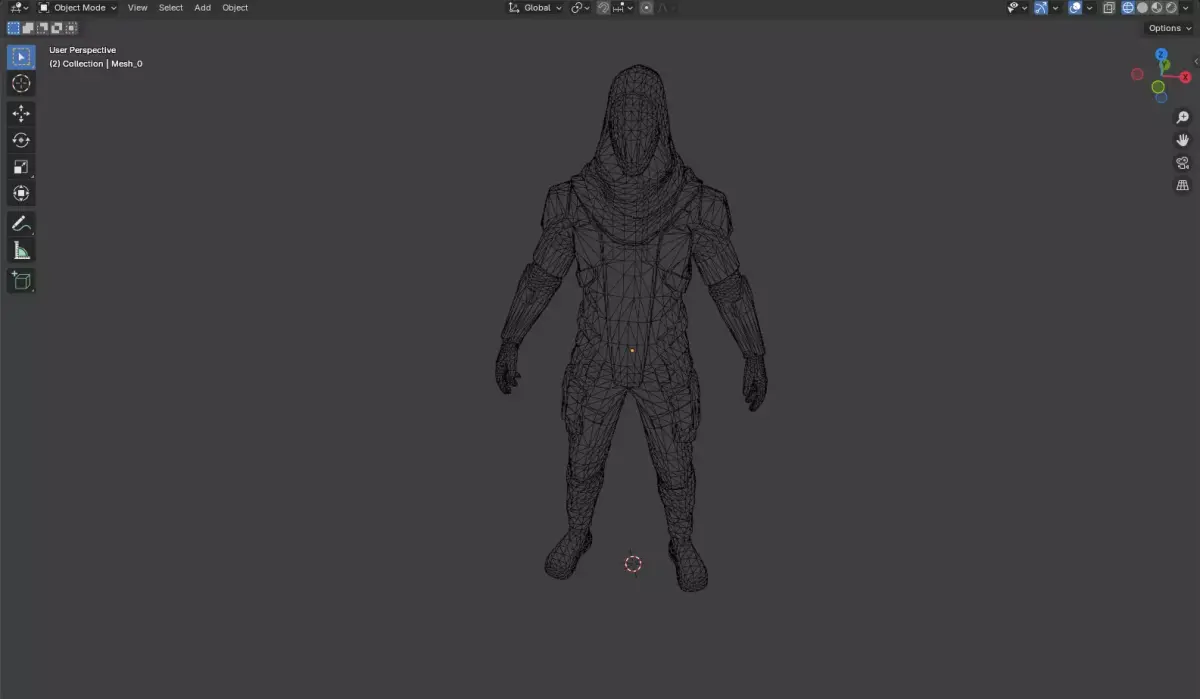
Task: Select the Add Cube tool
Action: coord(21,281)
